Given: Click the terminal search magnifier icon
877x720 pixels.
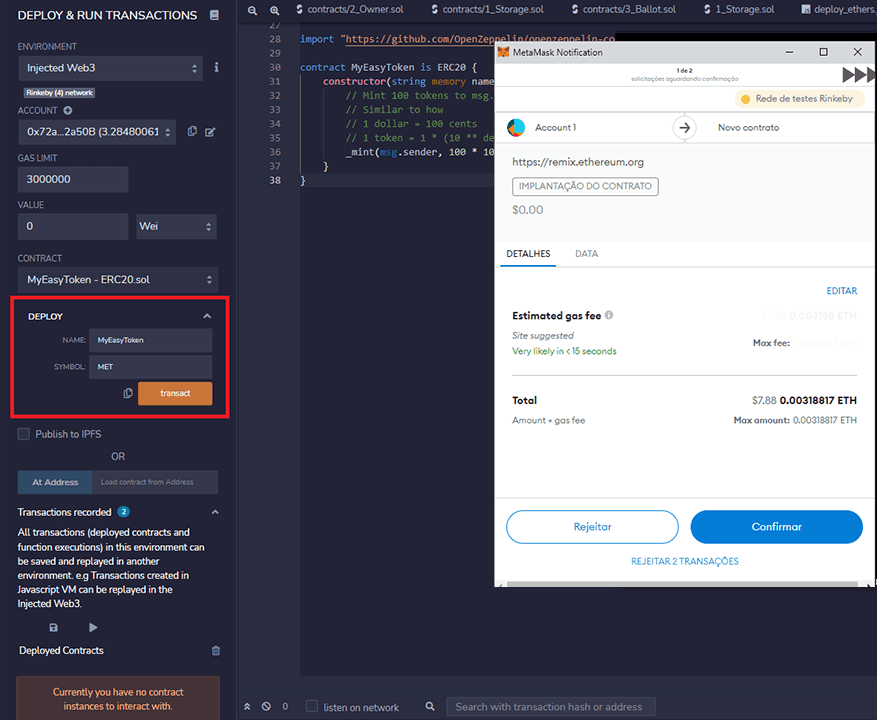Looking at the screenshot, I should click(430, 707).
